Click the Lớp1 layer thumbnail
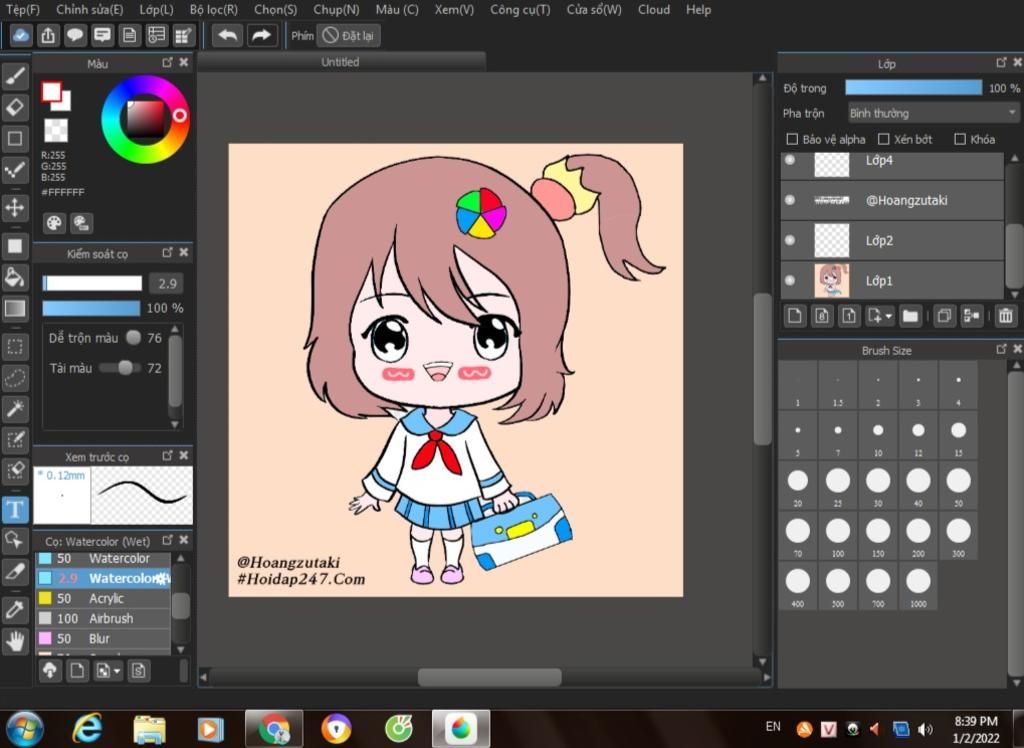 tap(831, 281)
